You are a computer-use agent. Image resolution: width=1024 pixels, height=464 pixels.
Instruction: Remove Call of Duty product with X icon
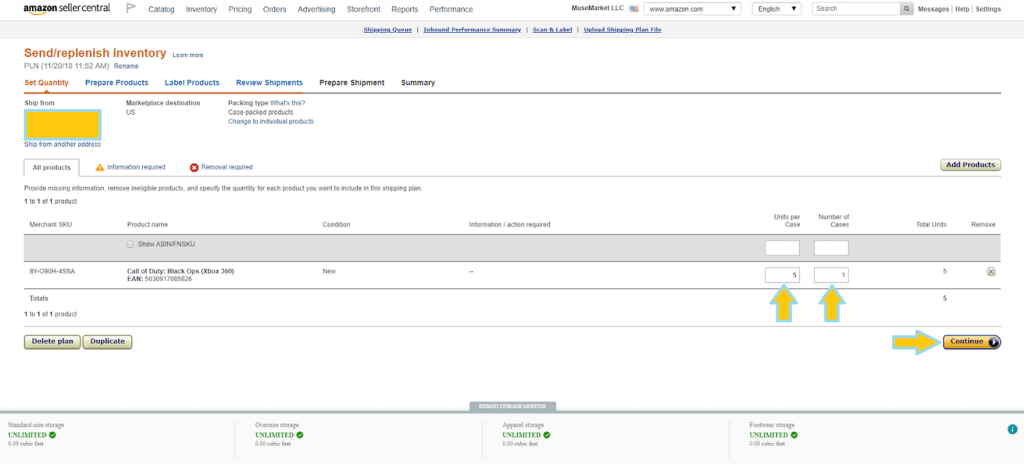991,272
